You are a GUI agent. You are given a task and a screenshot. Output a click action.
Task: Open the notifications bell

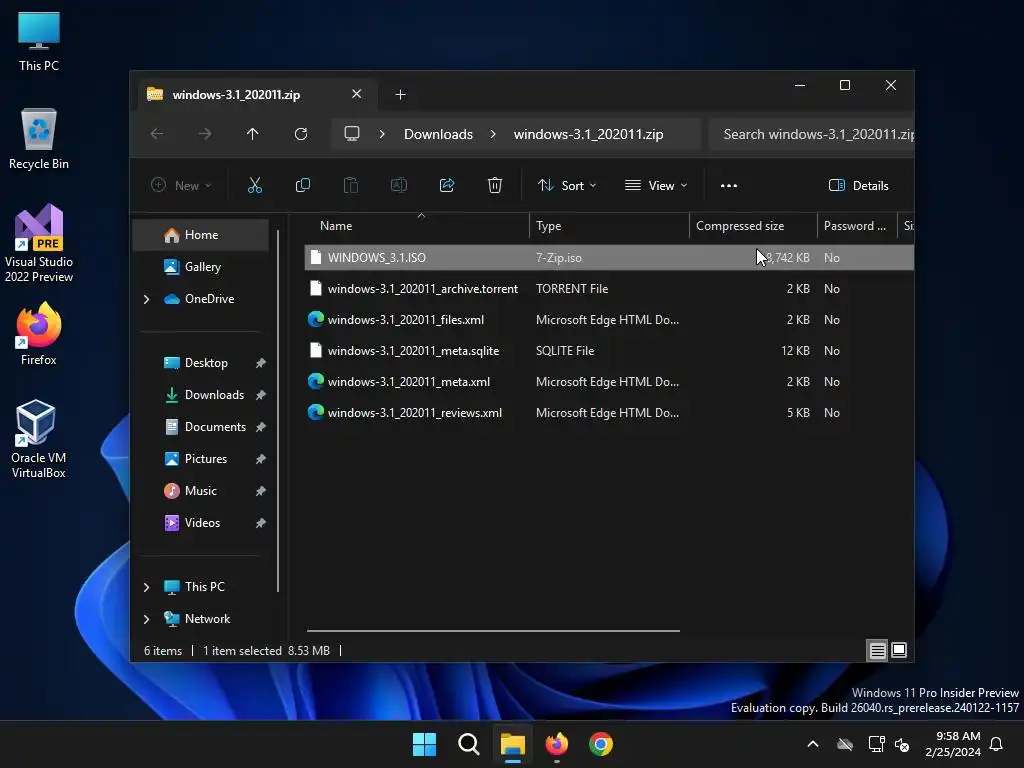997,744
